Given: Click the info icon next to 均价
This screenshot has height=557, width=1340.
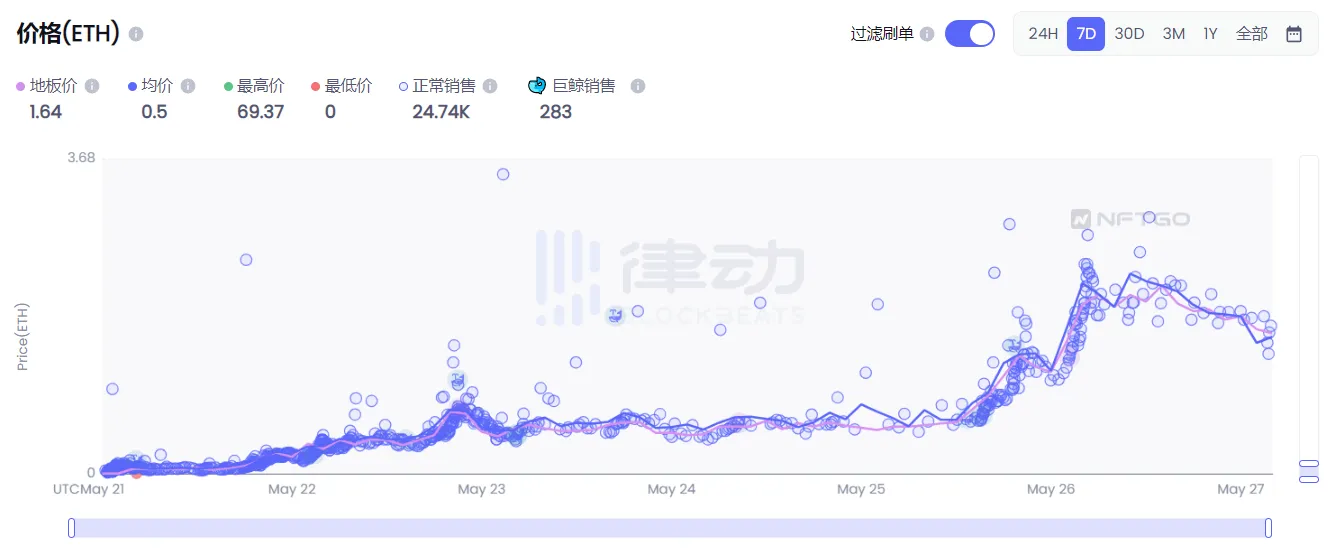Looking at the screenshot, I should [x=187, y=86].
